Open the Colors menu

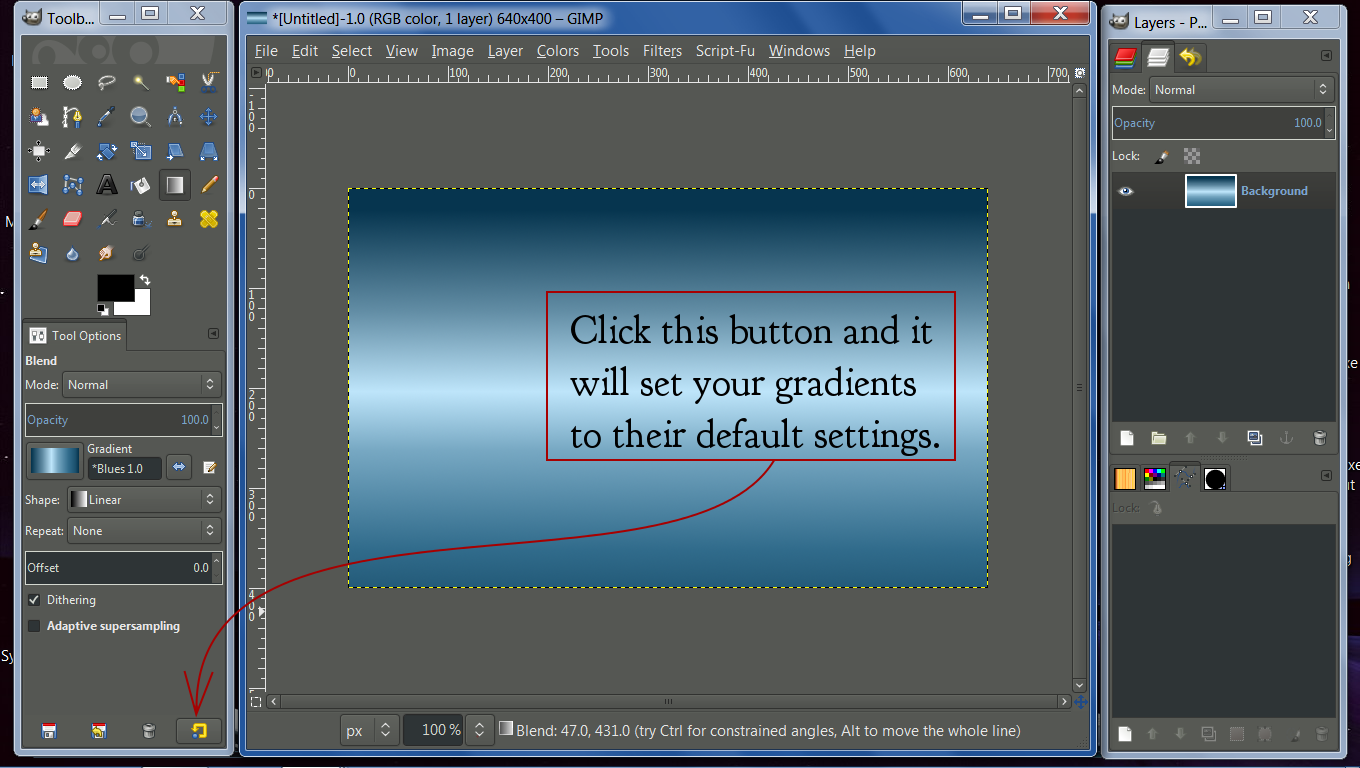pyautogui.click(x=557, y=51)
